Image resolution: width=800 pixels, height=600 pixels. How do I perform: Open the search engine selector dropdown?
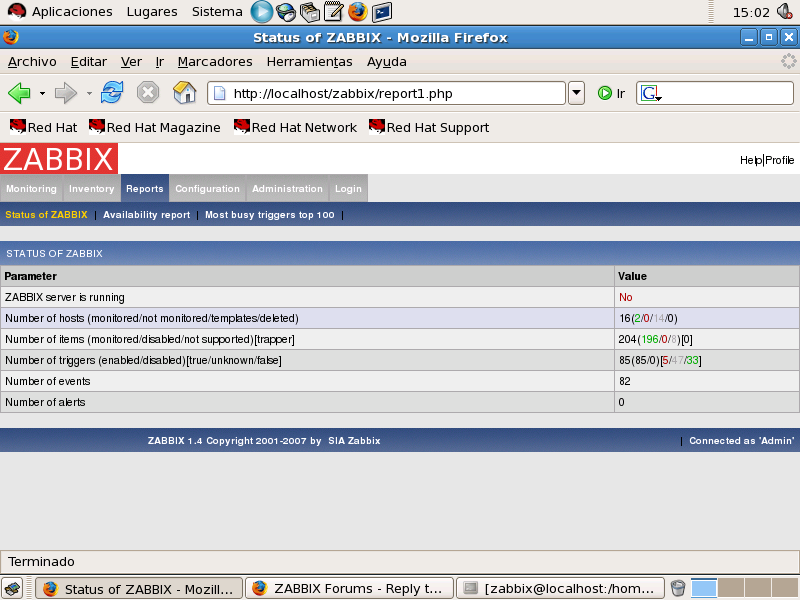pyautogui.click(x=651, y=93)
